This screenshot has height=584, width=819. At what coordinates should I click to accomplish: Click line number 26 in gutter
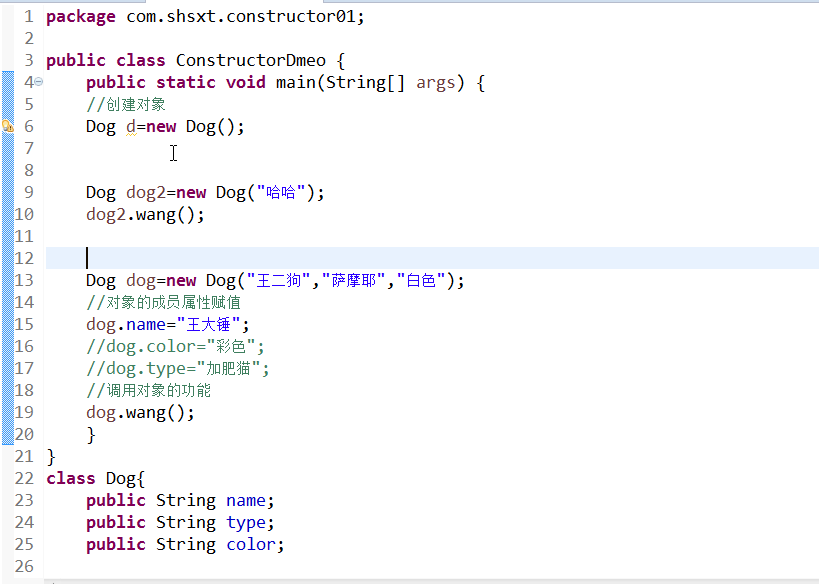point(24,567)
